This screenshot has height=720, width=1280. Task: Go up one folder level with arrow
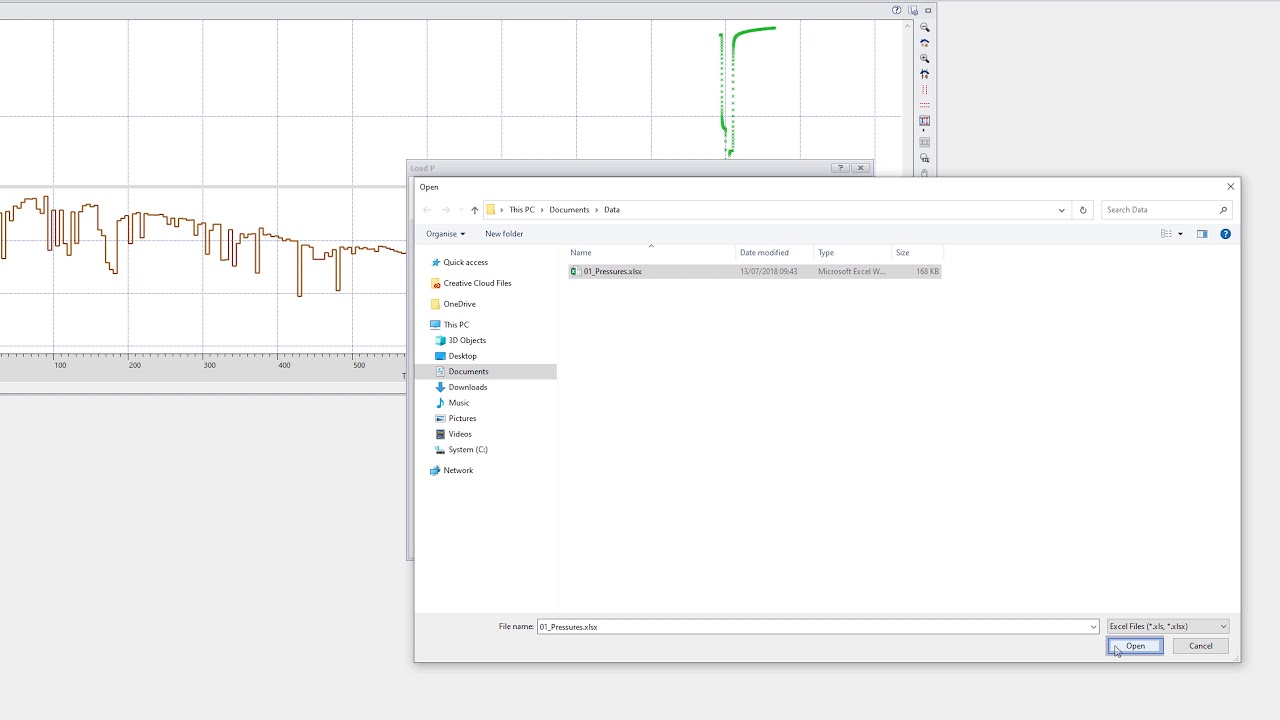(x=474, y=210)
